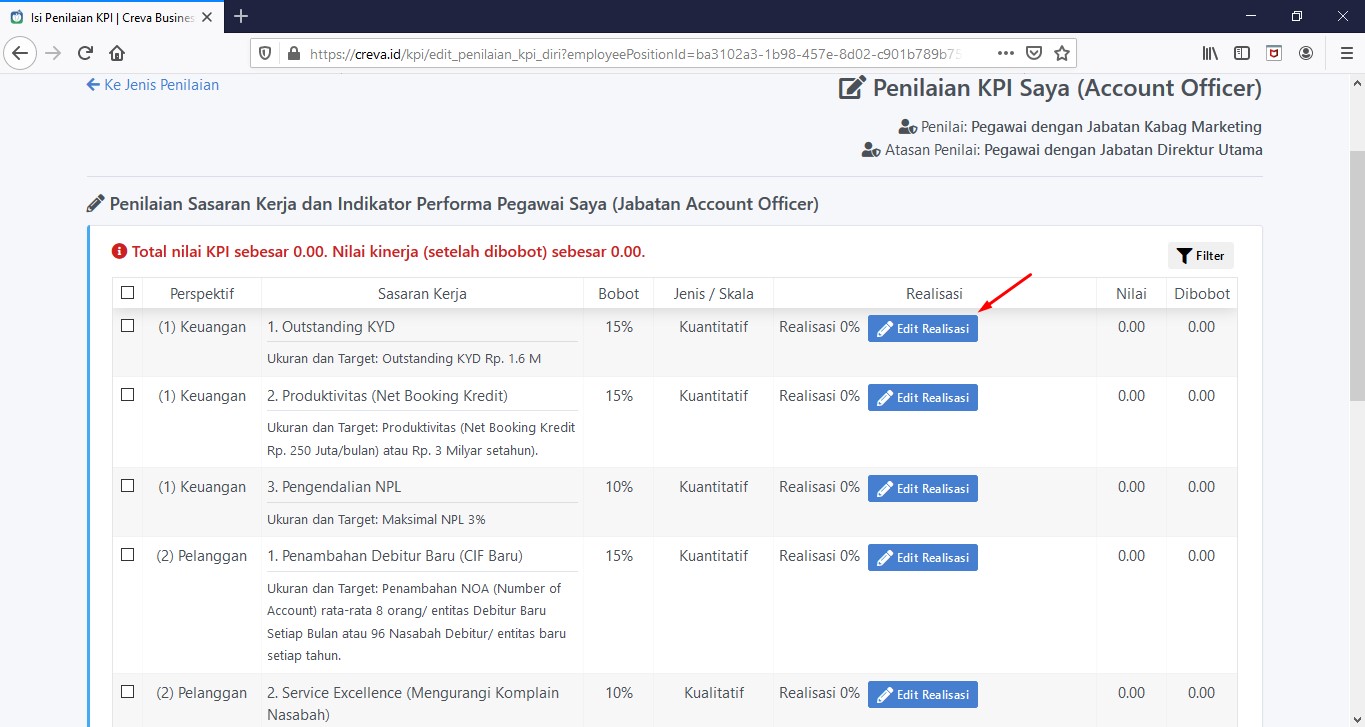Click the text '3. Pengendalian NPL'
This screenshot has width=1365, height=727.
point(334,487)
